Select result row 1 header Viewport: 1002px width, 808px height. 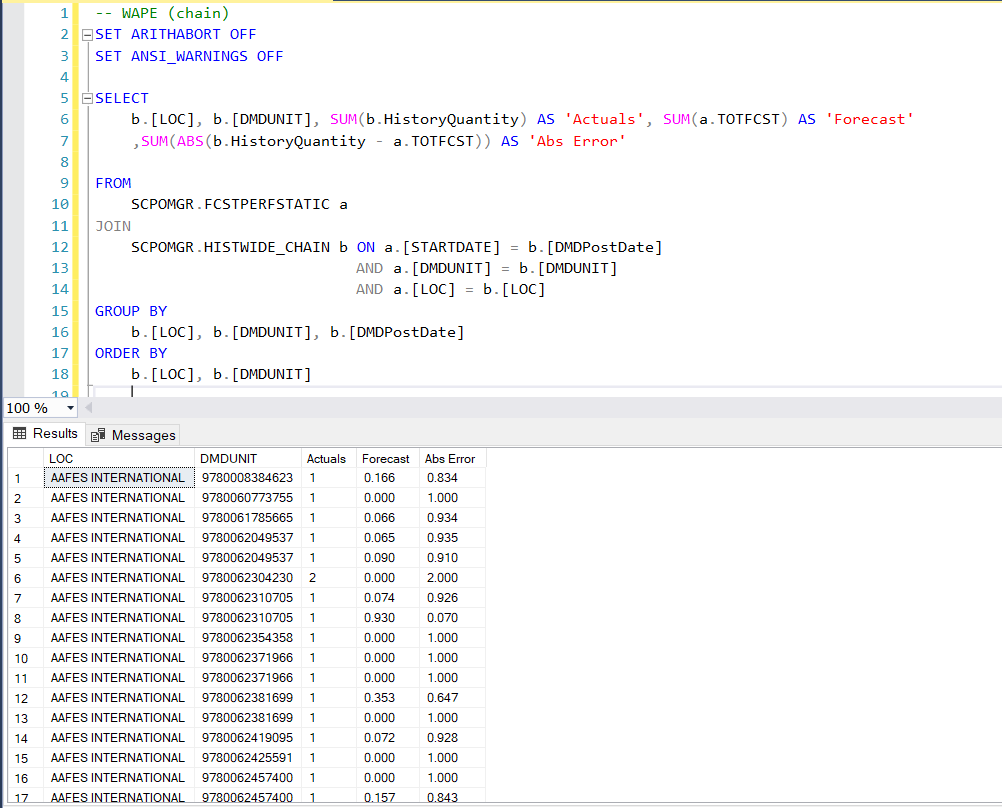coord(26,478)
